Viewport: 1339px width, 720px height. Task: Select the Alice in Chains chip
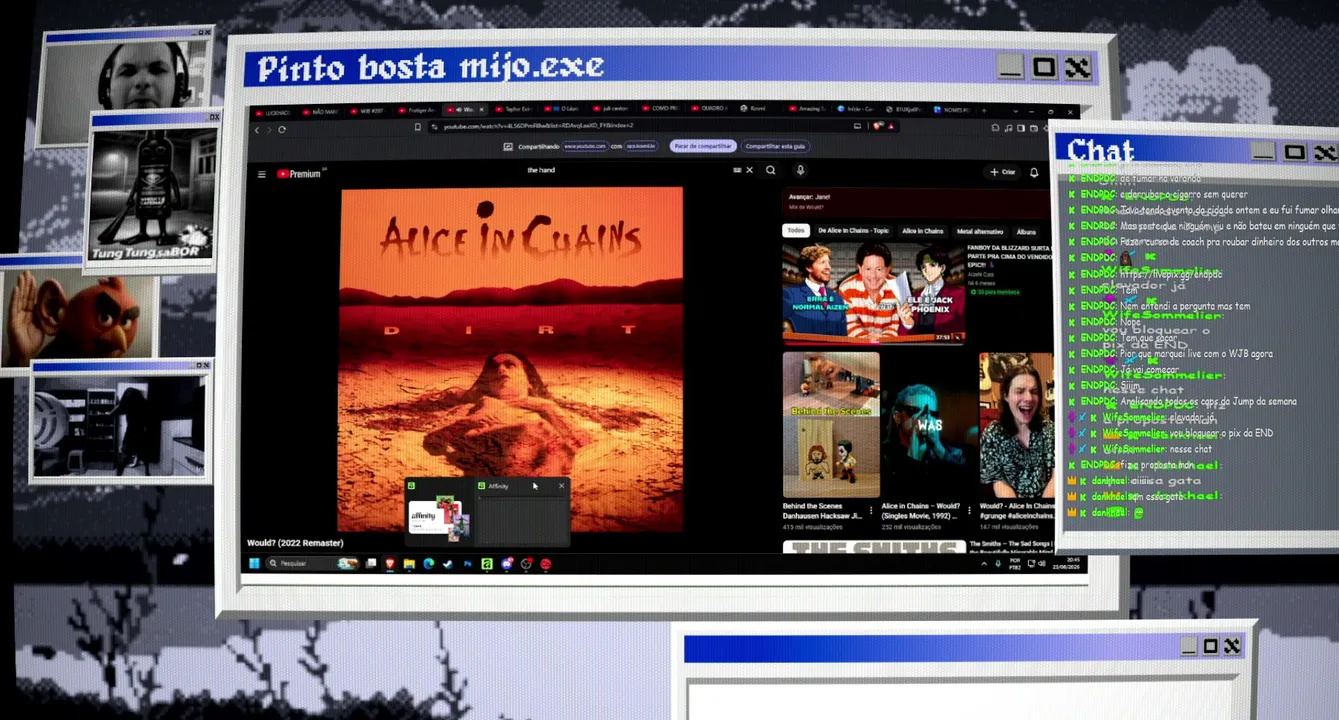coord(922,231)
